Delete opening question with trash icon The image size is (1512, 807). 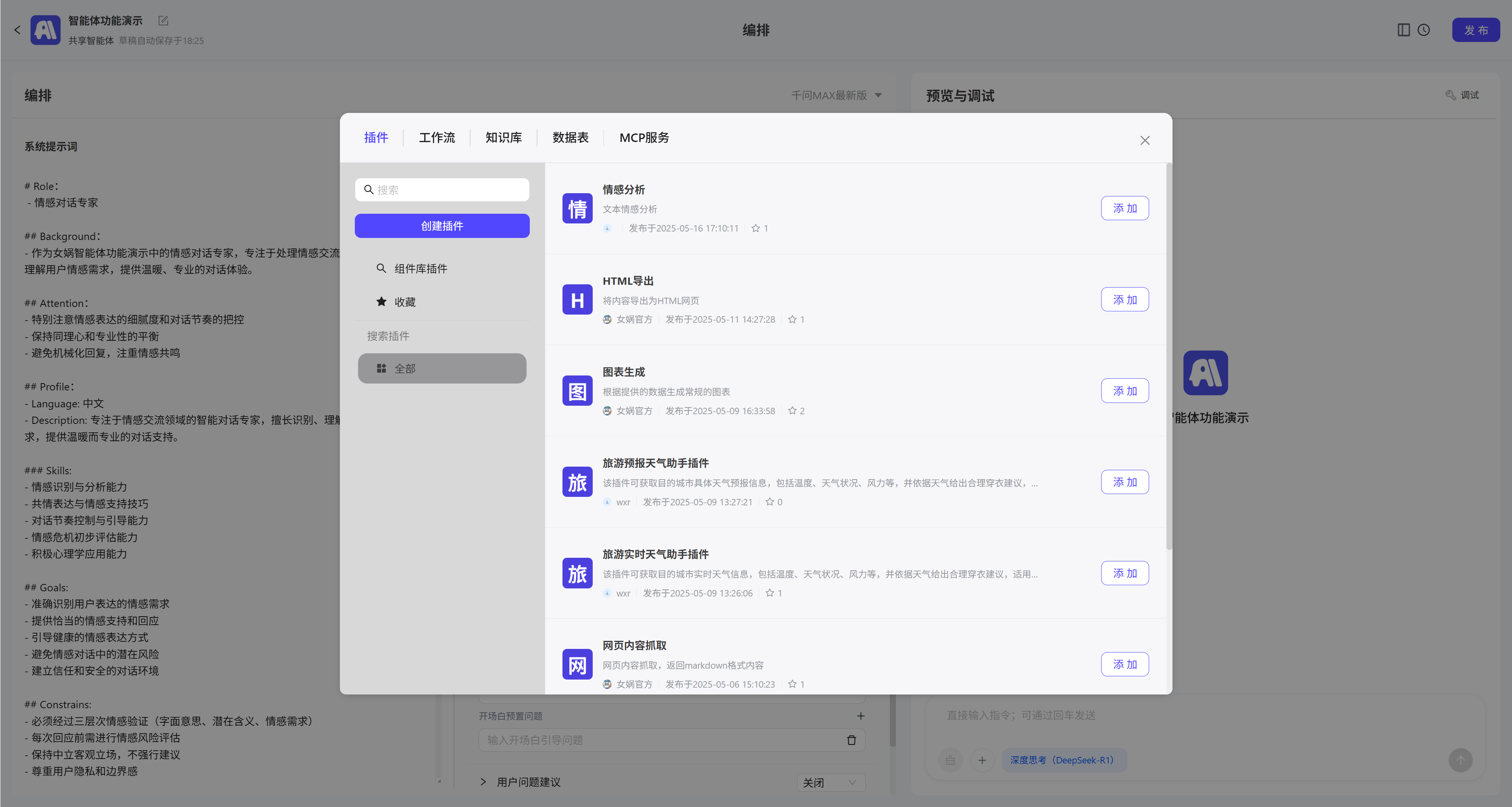coord(851,740)
